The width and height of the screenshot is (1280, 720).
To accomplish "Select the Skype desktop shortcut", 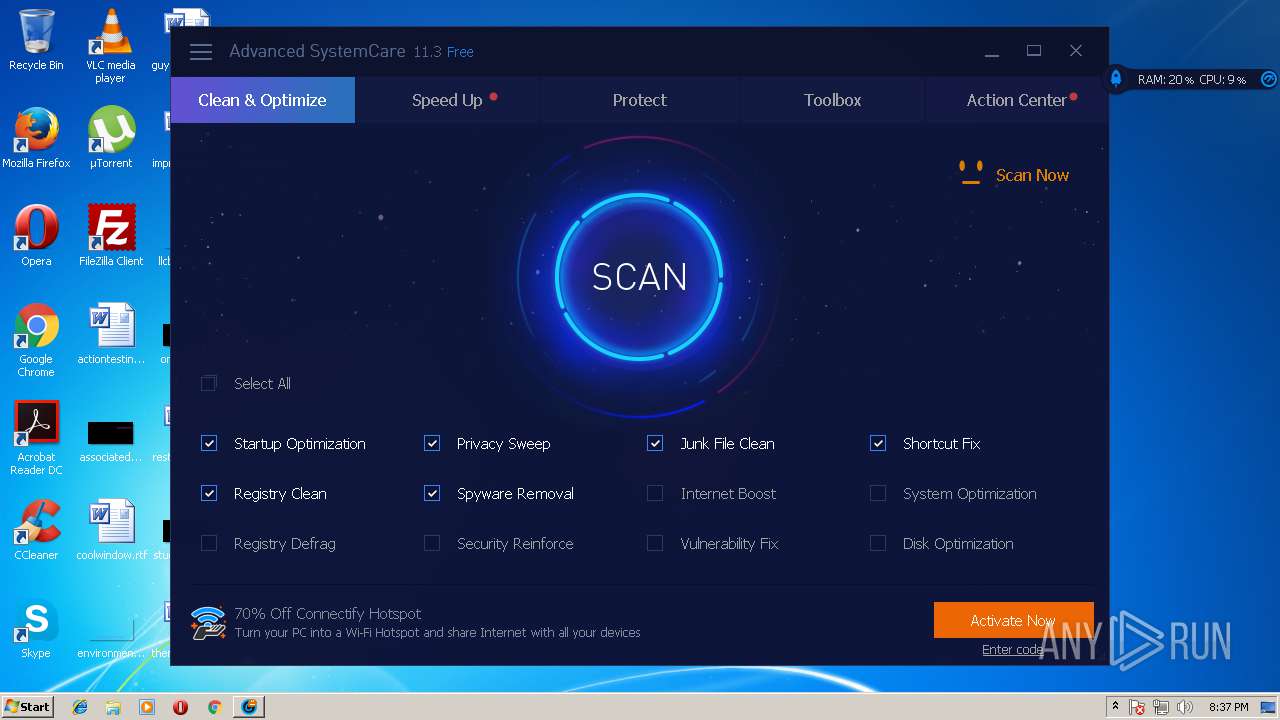I will [36, 628].
